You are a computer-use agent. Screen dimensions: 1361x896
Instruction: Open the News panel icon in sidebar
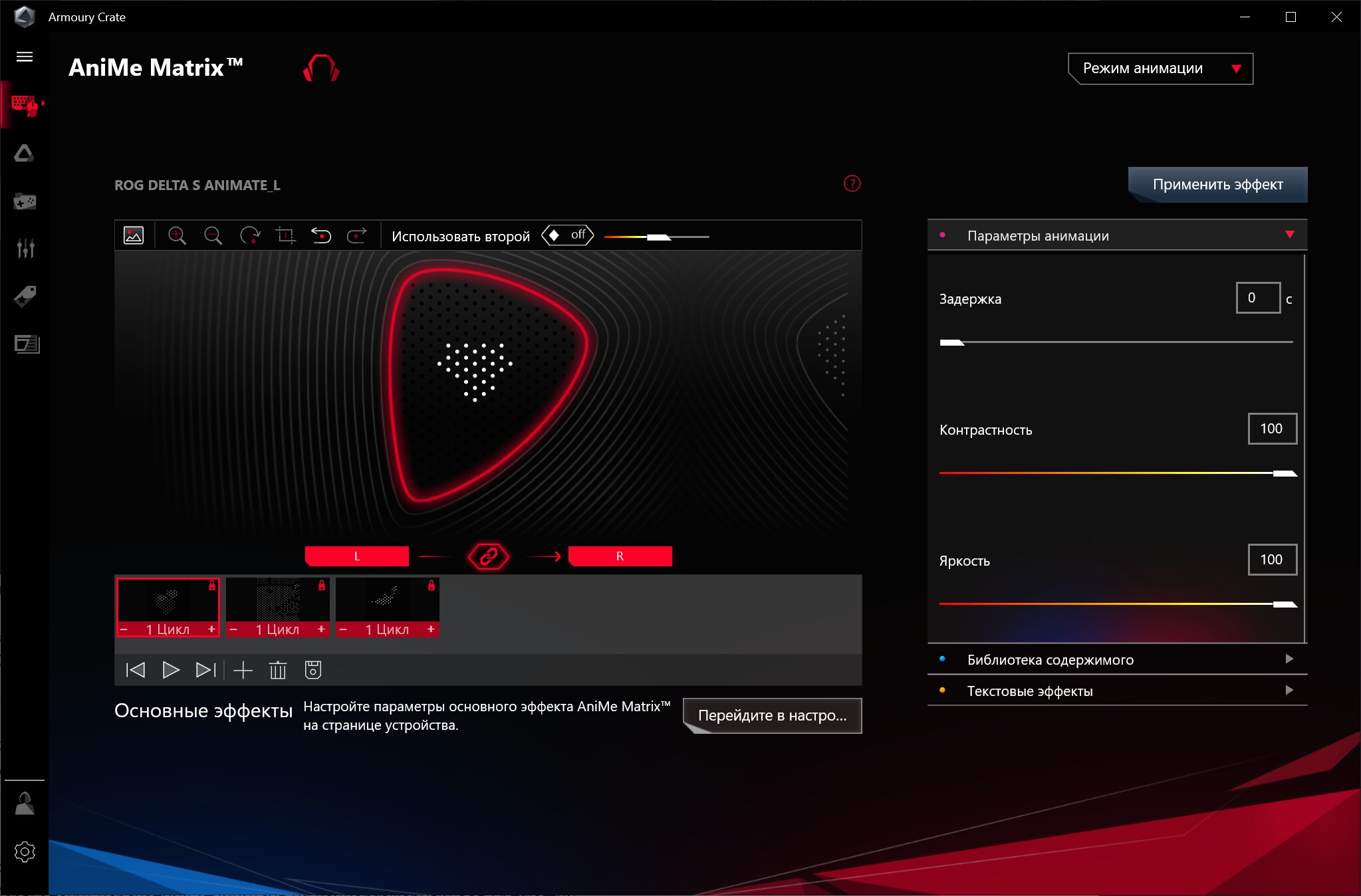[x=27, y=344]
